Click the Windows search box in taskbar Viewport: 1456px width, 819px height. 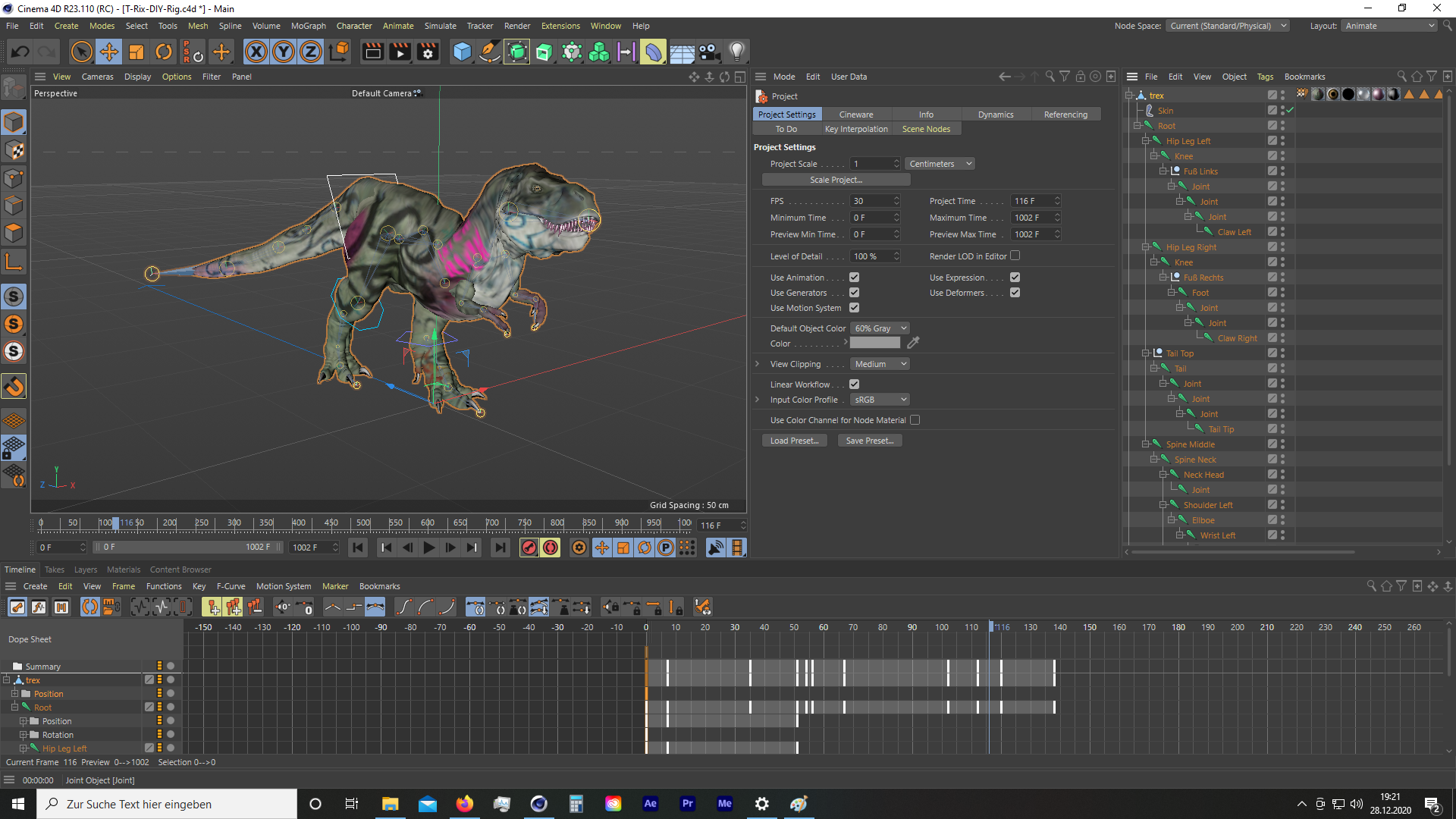point(167,804)
